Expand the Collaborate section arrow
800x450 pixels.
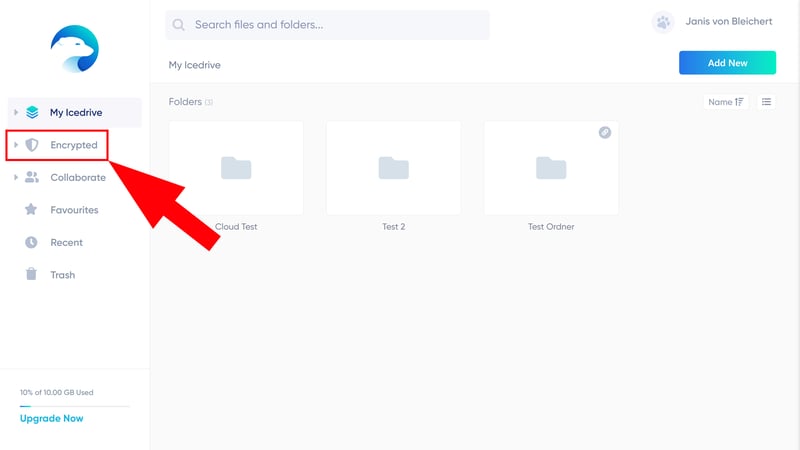pos(16,178)
